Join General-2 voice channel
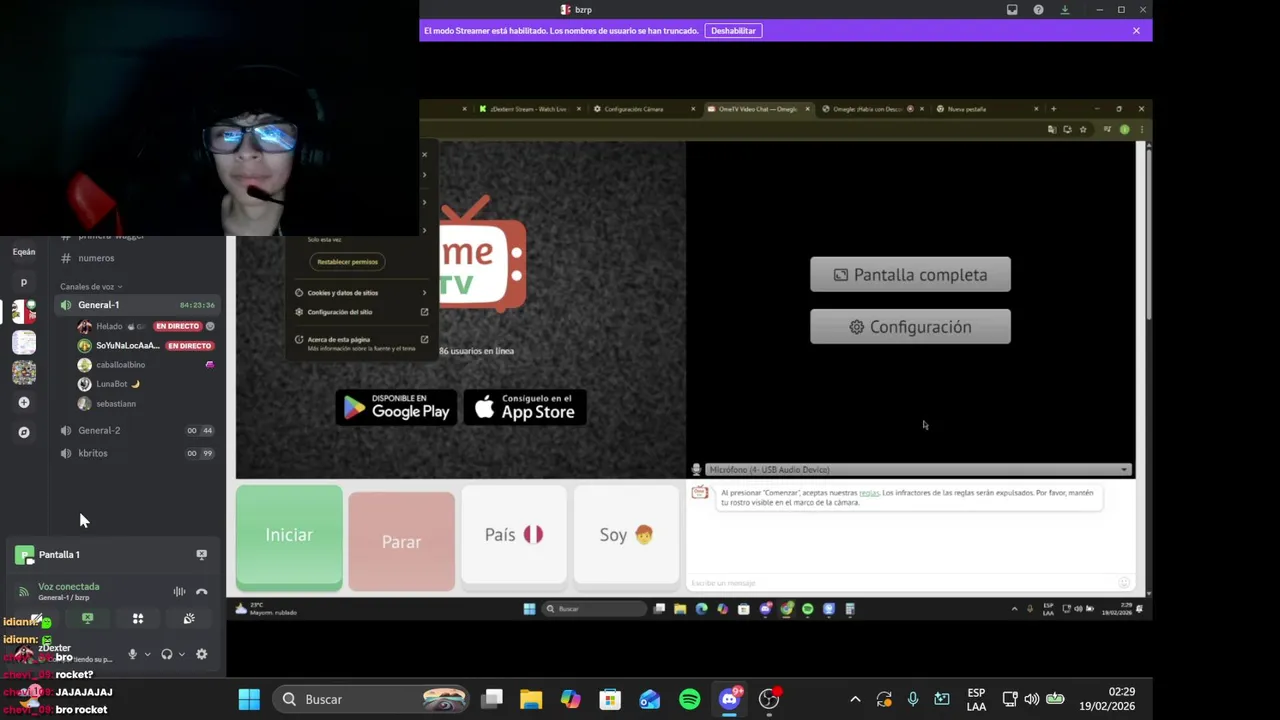 click(x=138, y=430)
